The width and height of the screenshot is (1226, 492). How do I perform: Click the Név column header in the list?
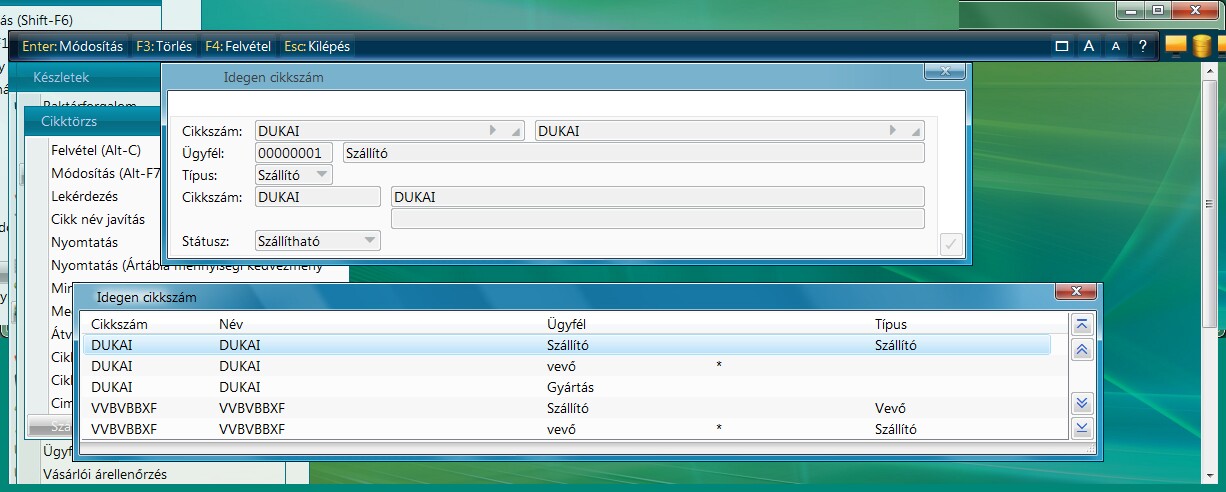click(231, 324)
